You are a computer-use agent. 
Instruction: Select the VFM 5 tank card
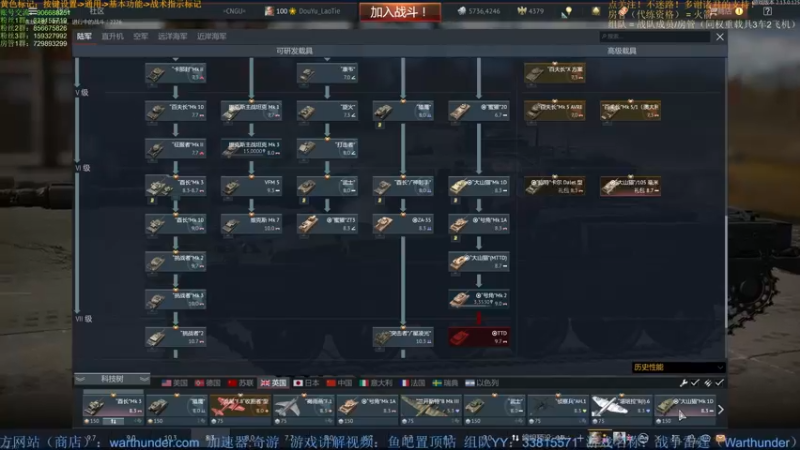pos(252,186)
